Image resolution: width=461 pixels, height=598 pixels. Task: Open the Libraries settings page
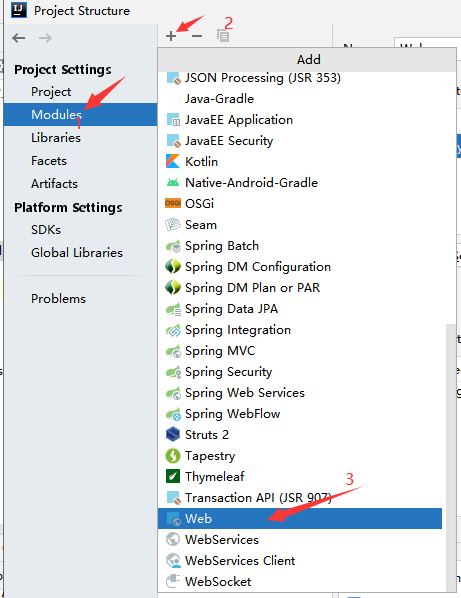80,138
